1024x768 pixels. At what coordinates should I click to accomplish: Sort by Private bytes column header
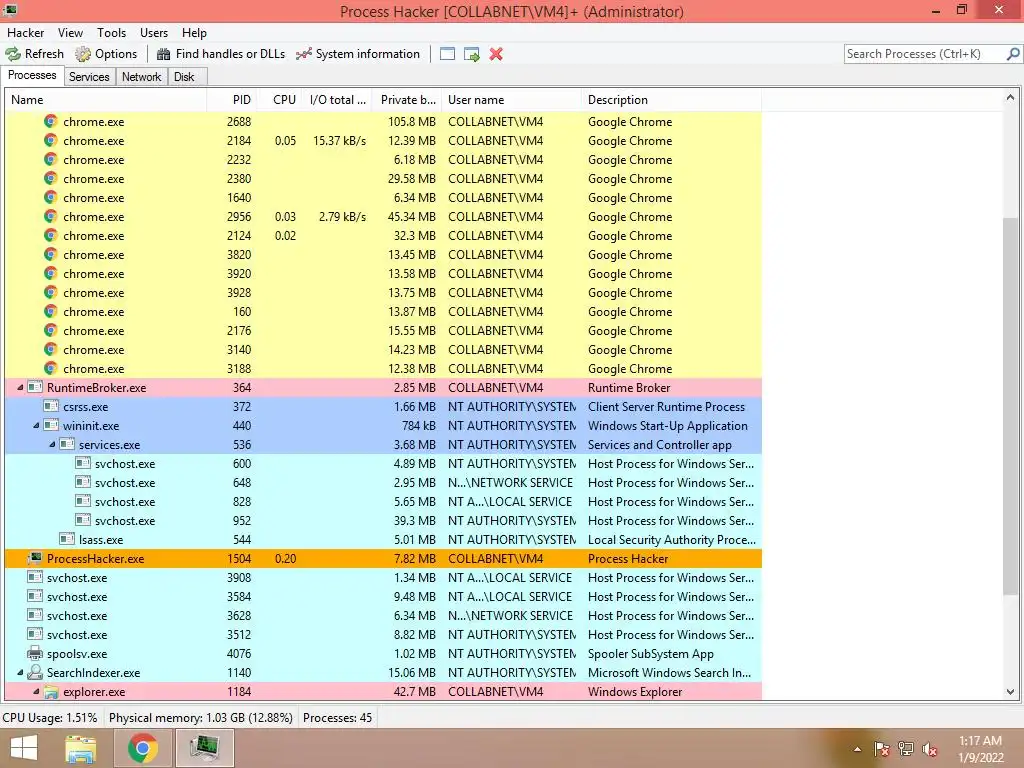(407, 100)
